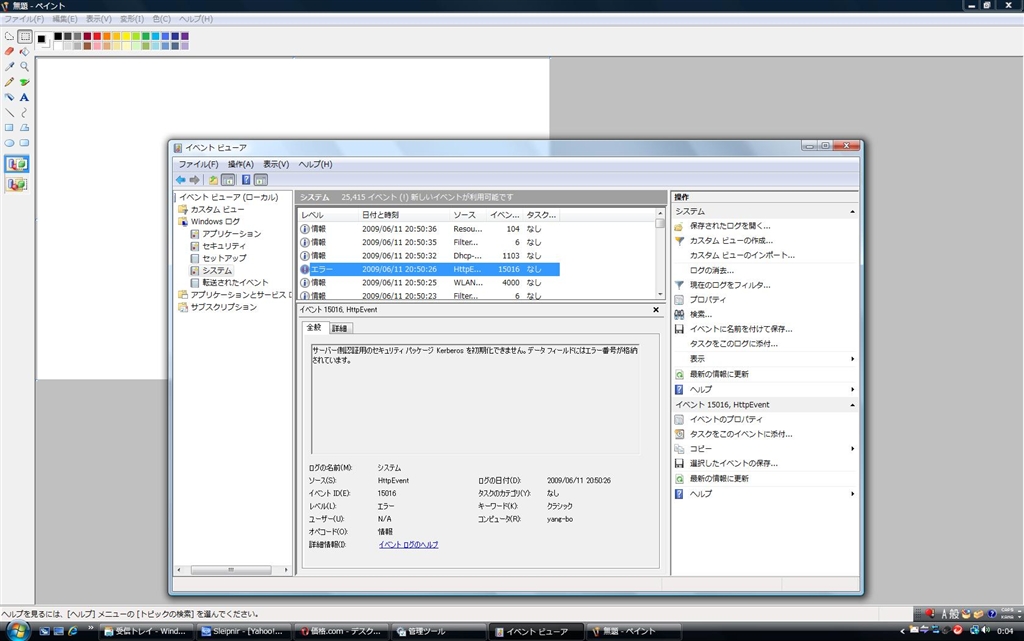Open the 操作(A) menu in Event Viewer
Screen dimensions: 1024x641
(240, 164)
